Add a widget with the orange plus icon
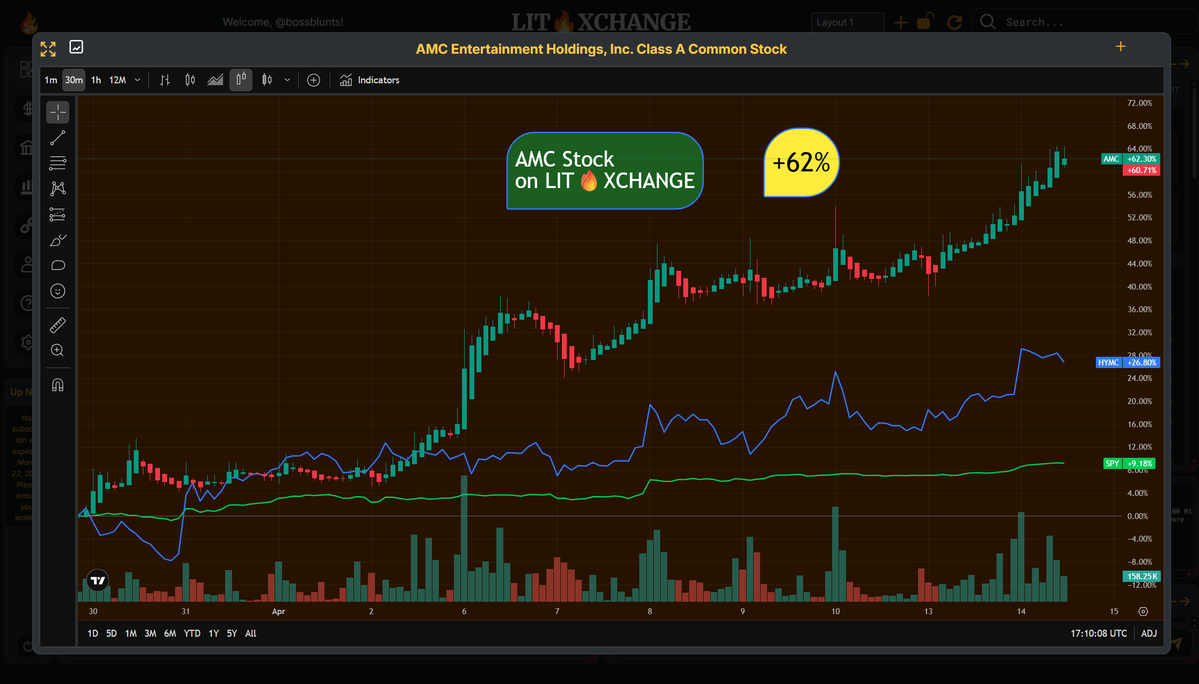 [x=1120, y=47]
